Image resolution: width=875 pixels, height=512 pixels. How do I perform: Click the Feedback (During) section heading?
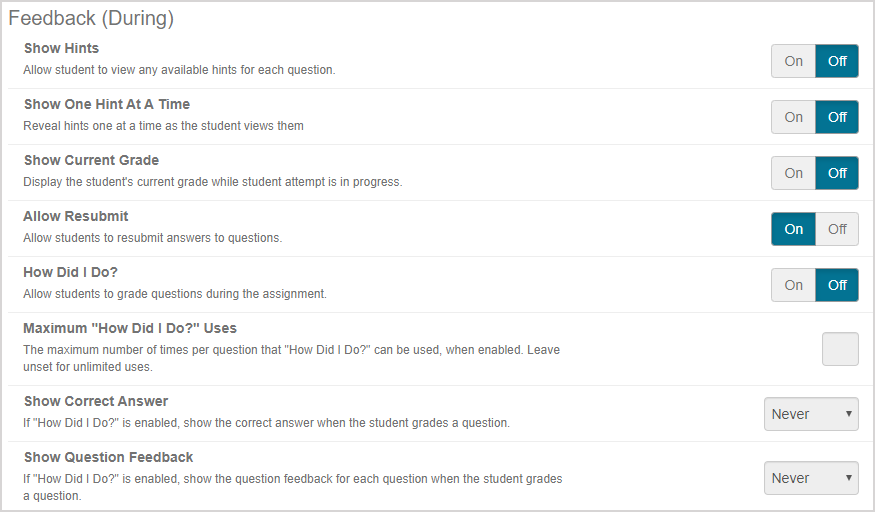(91, 18)
